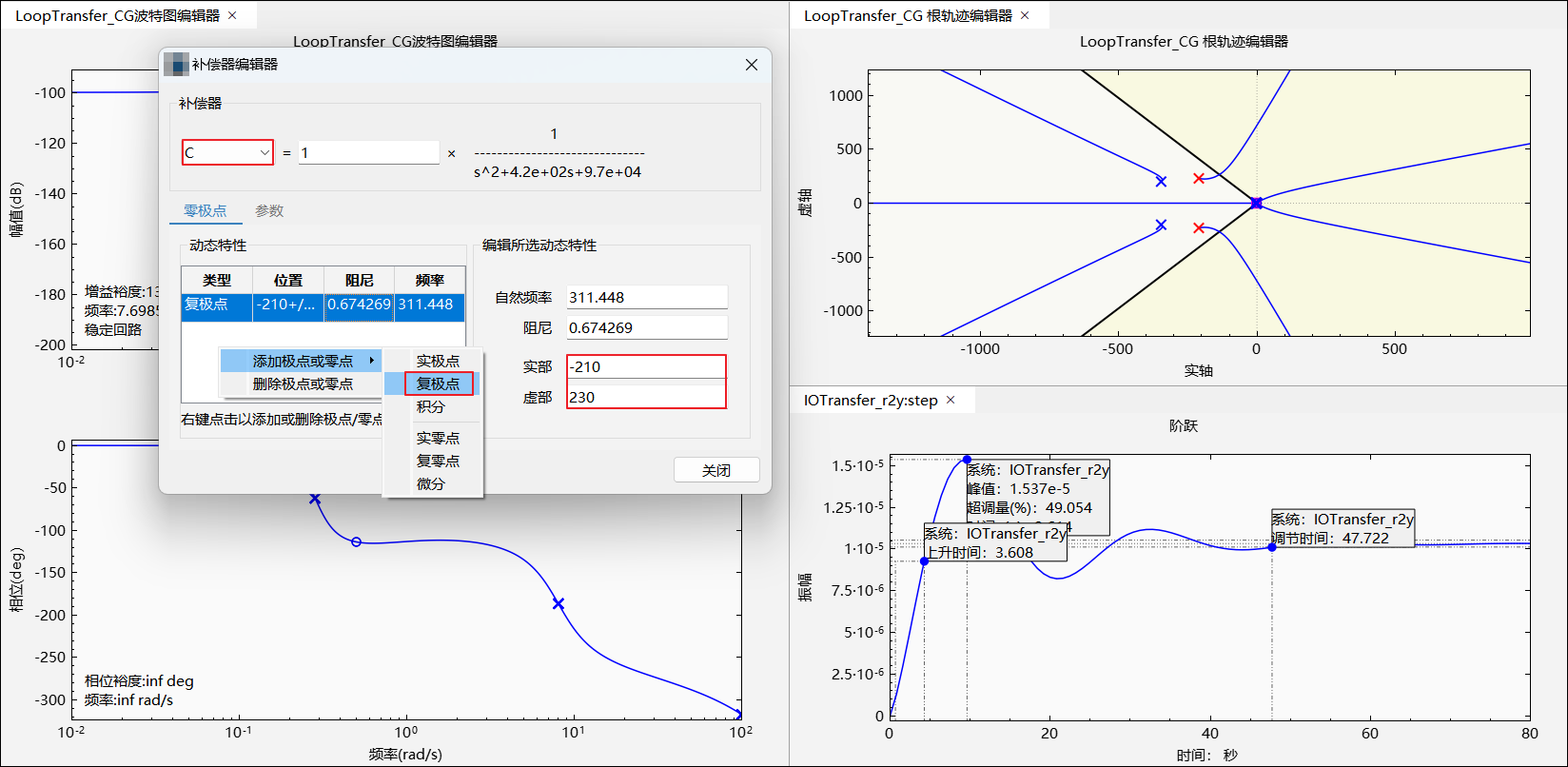
Task: Choose 复极点 from the submenu
Action: point(438,384)
